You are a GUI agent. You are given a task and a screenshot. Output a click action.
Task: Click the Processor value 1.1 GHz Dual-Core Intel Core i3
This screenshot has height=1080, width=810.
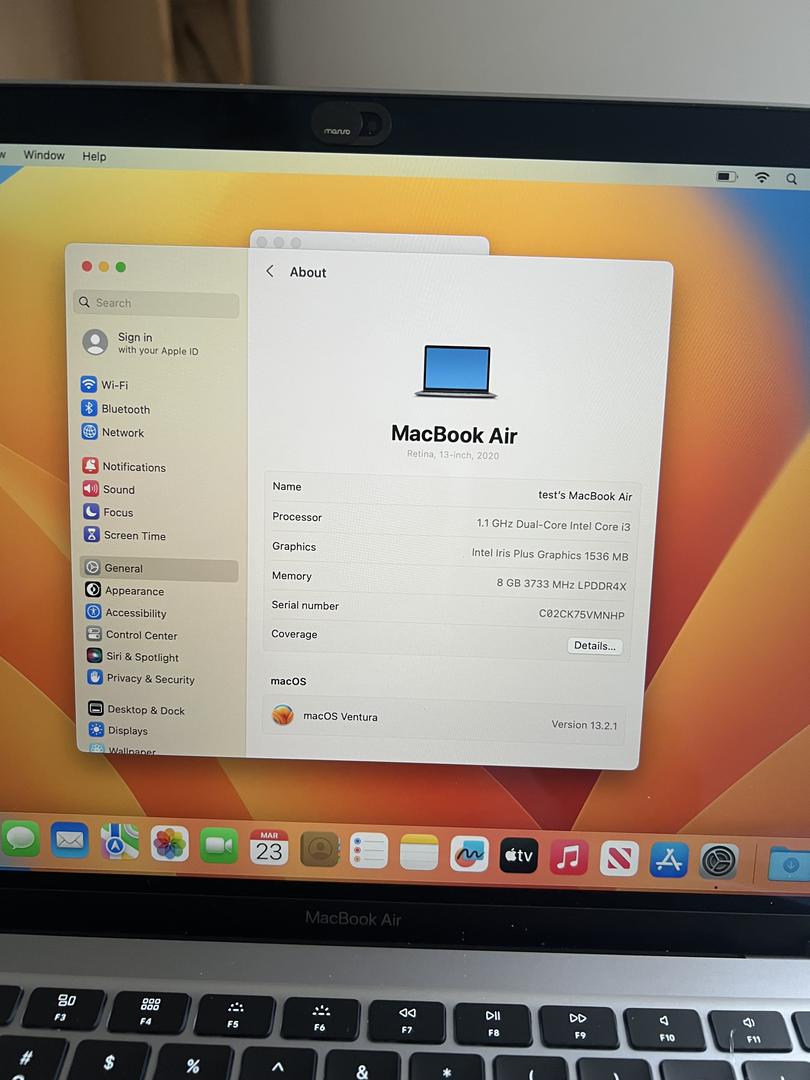pos(553,525)
